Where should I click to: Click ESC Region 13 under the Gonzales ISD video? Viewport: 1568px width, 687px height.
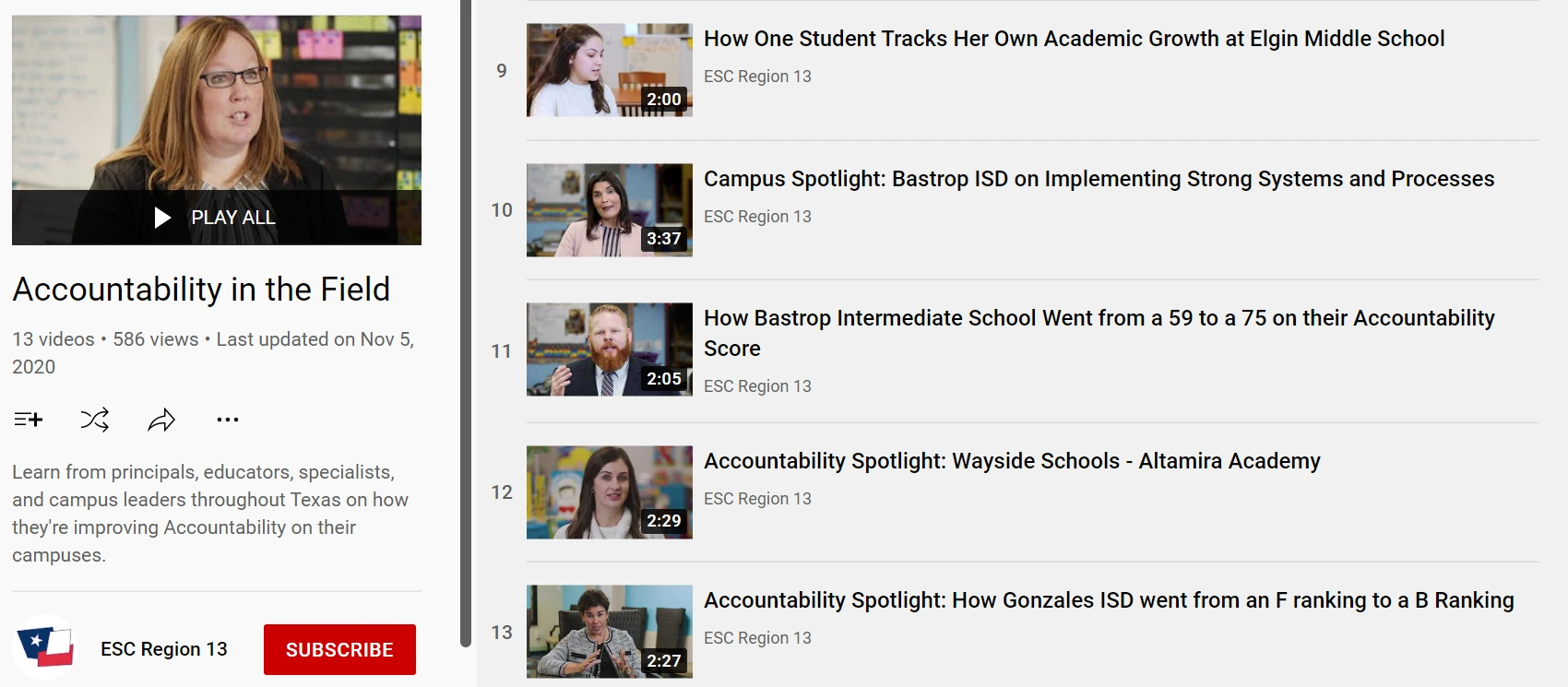[x=757, y=638]
